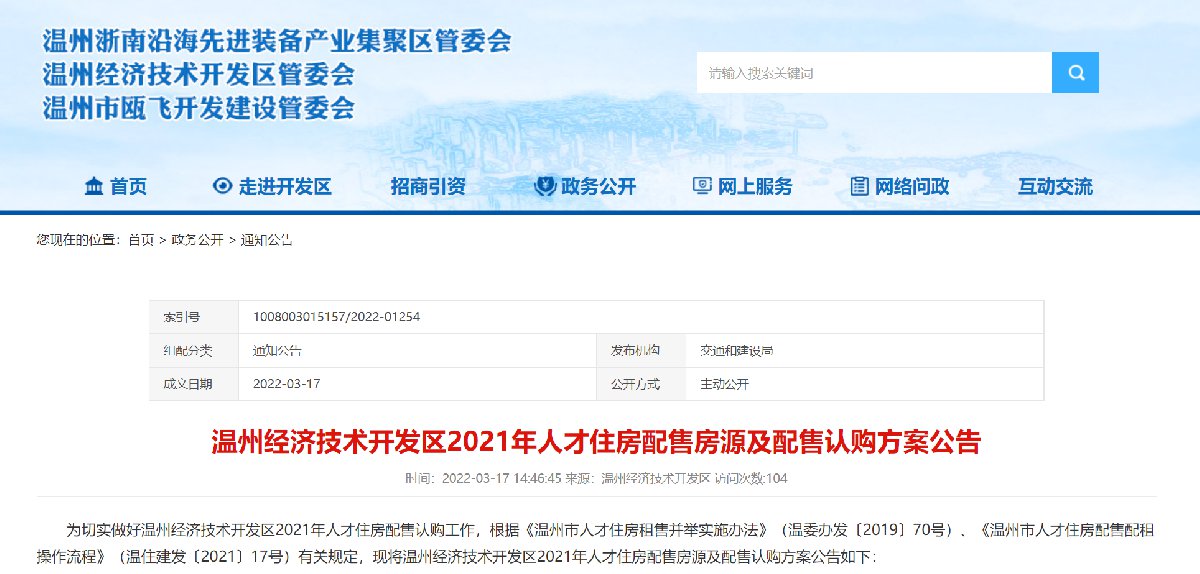Click the magnifier search button

[1075, 73]
